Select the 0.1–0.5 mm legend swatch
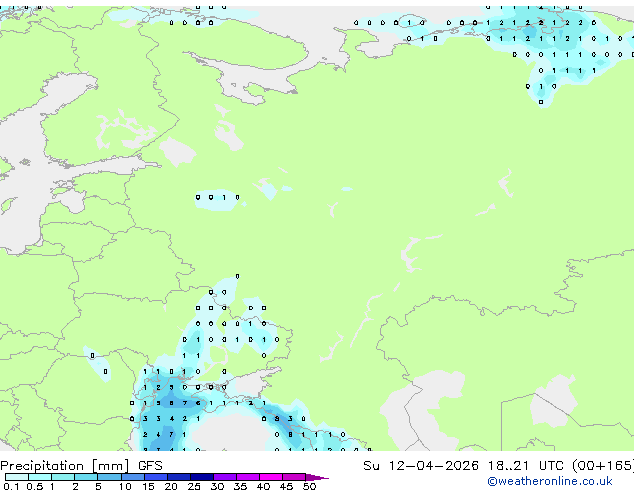Viewport: 634px width, 490px height. (x=17, y=477)
